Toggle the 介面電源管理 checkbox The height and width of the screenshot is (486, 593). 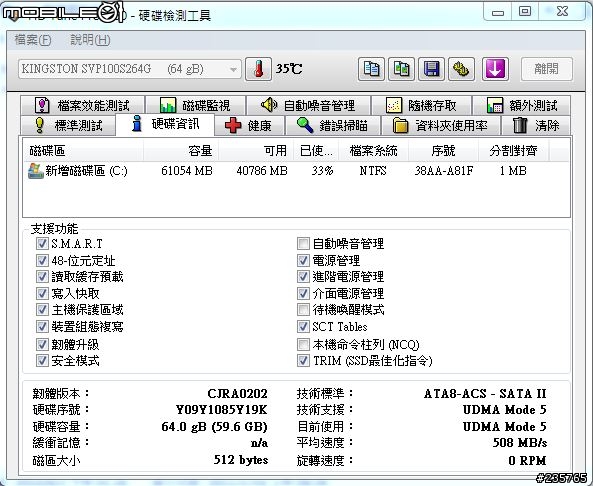(x=303, y=293)
